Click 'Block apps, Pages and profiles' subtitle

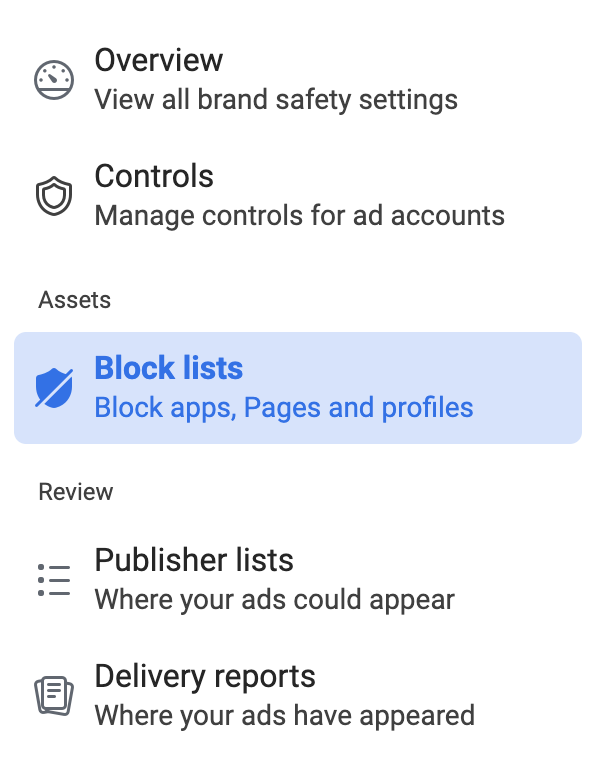(284, 408)
